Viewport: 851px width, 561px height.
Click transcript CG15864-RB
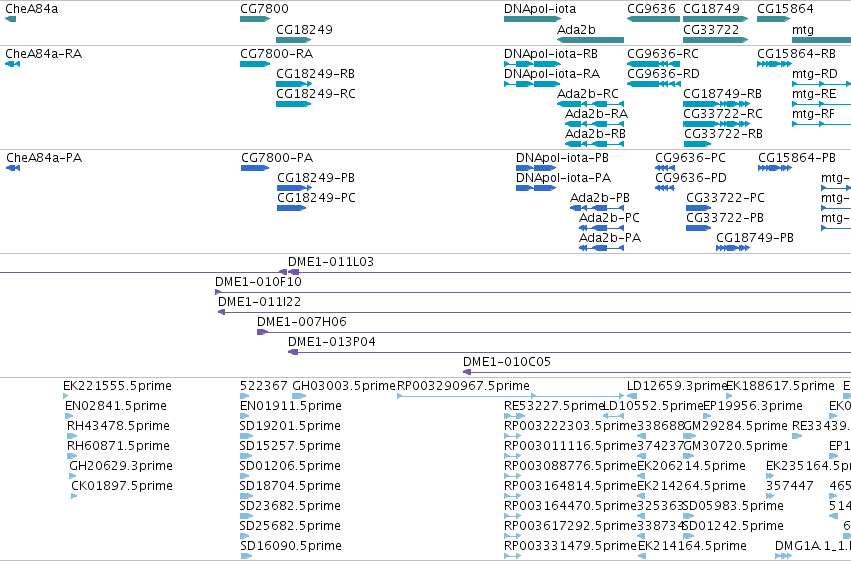tap(796, 54)
